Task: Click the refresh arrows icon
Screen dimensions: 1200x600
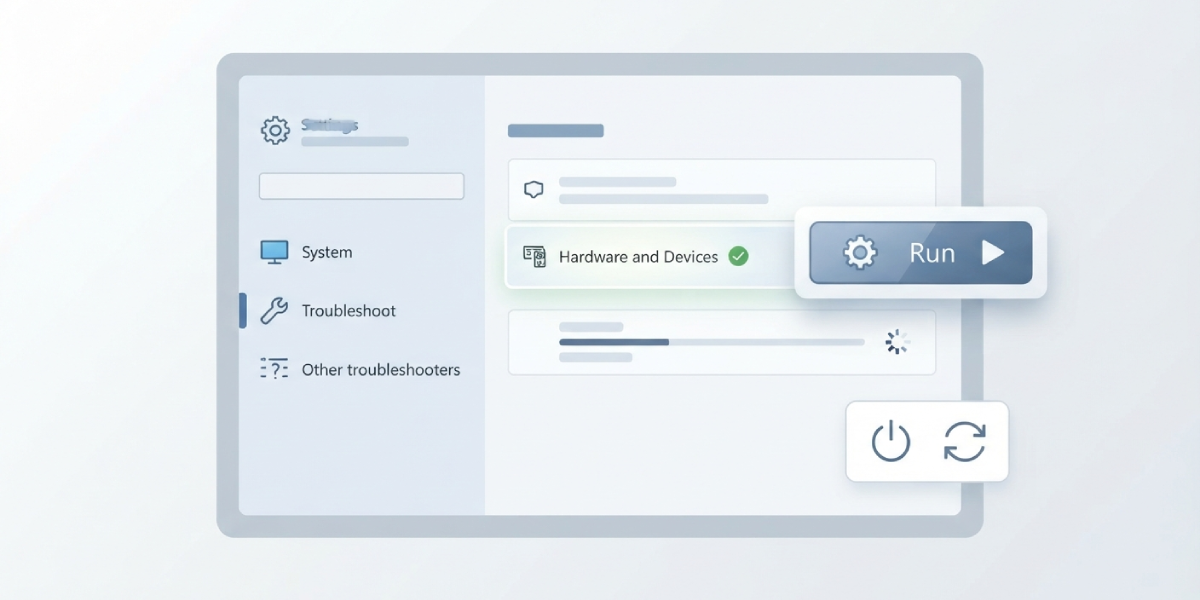Action: 965,441
